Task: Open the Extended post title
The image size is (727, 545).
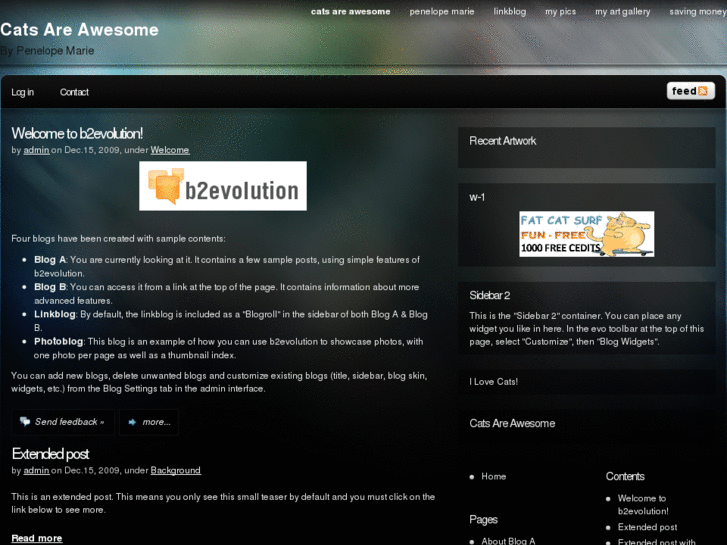Action: click(x=50, y=454)
